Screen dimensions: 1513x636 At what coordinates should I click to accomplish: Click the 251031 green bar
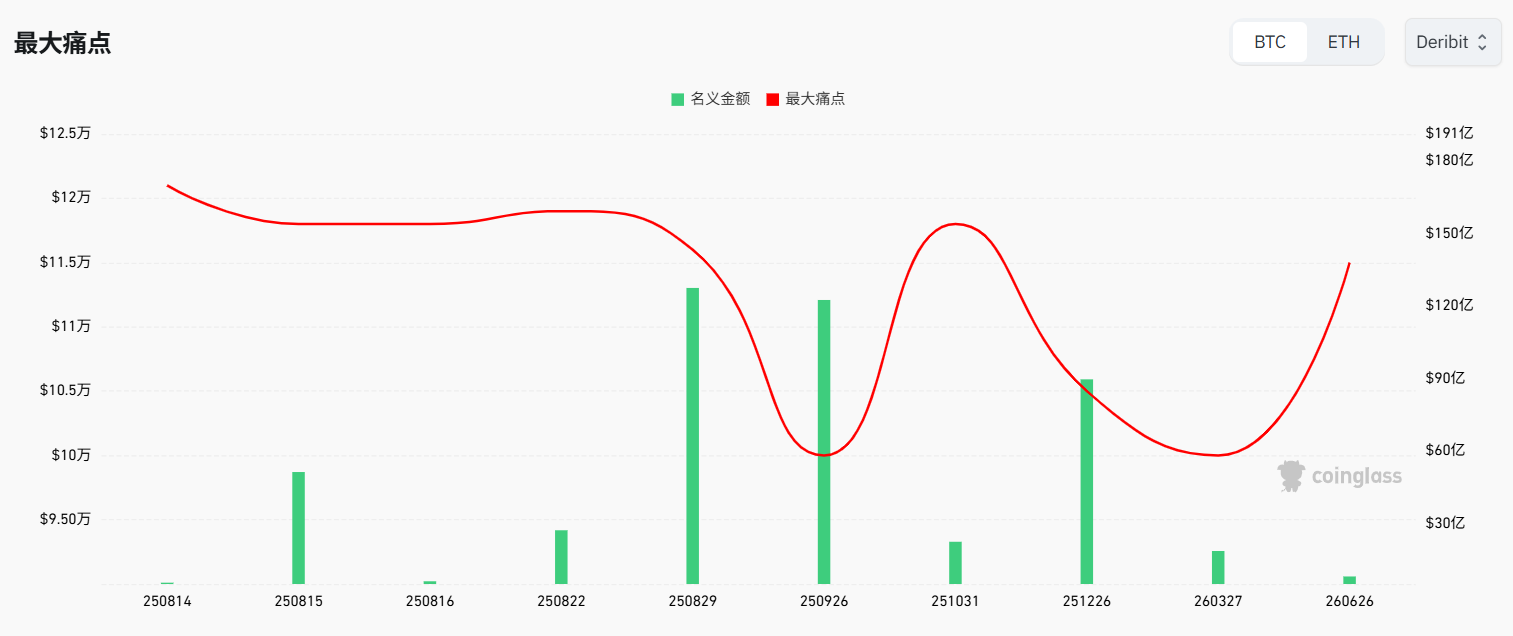pyautogui.click(x=955, y=562)
